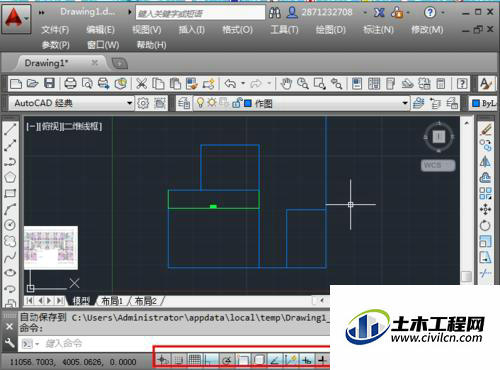Click the ByLayer color swatch control

484,103
